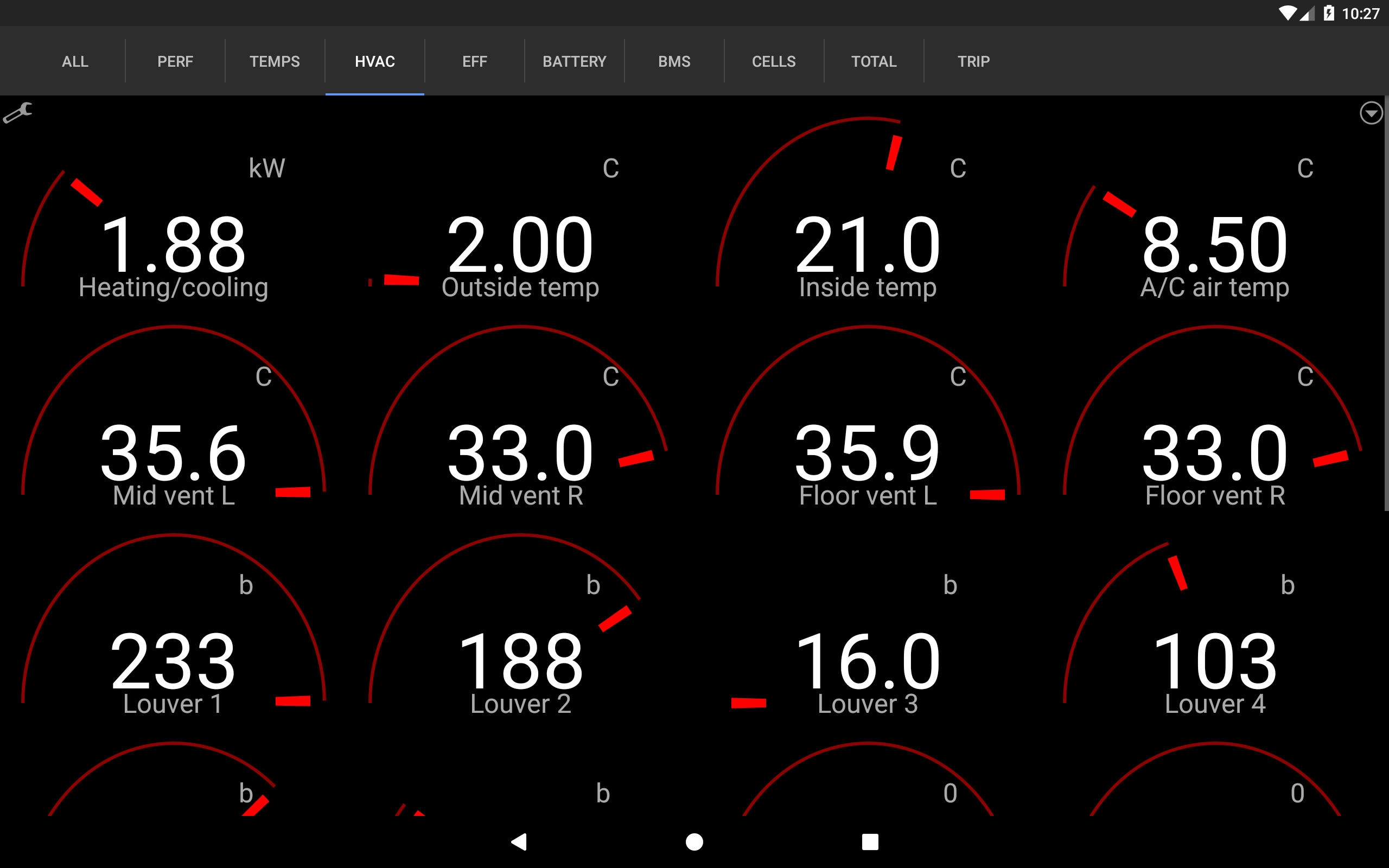Click the Floor vent L label

coord(868,495)
